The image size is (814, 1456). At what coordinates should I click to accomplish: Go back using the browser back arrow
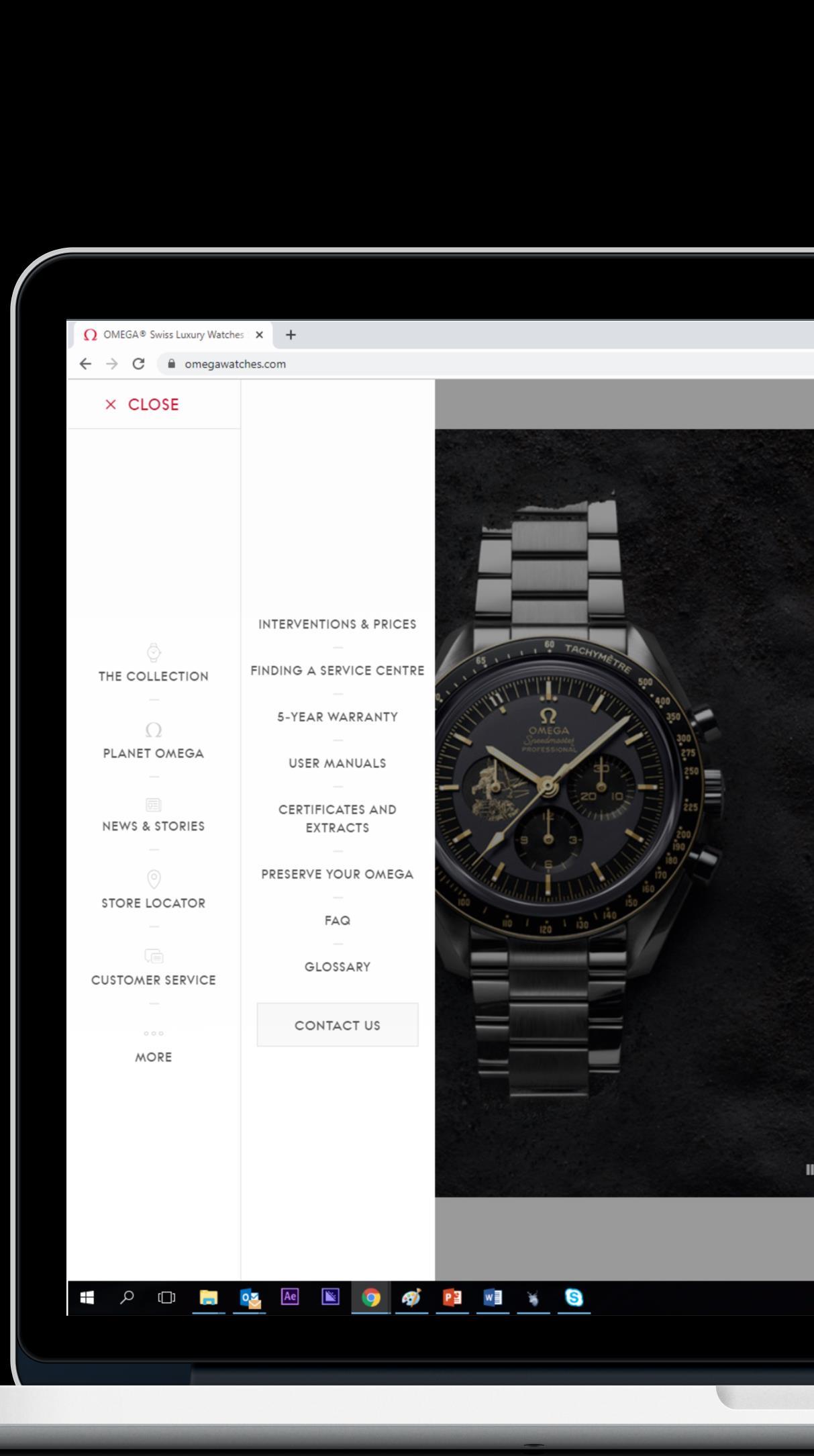(x=85, y=364)
